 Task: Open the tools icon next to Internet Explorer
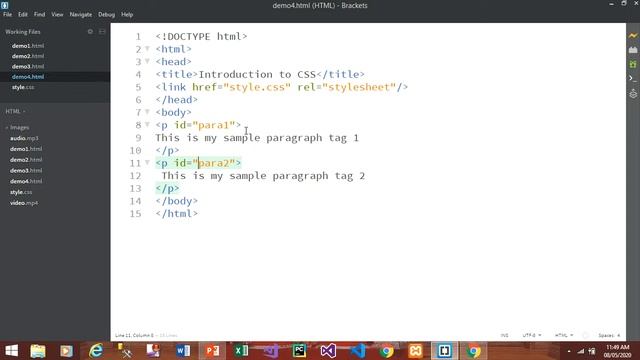tap(124, 351)
